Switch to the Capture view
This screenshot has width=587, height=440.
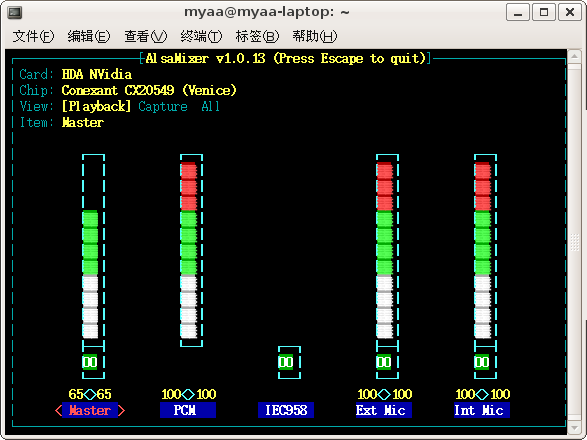coord(163,106)
